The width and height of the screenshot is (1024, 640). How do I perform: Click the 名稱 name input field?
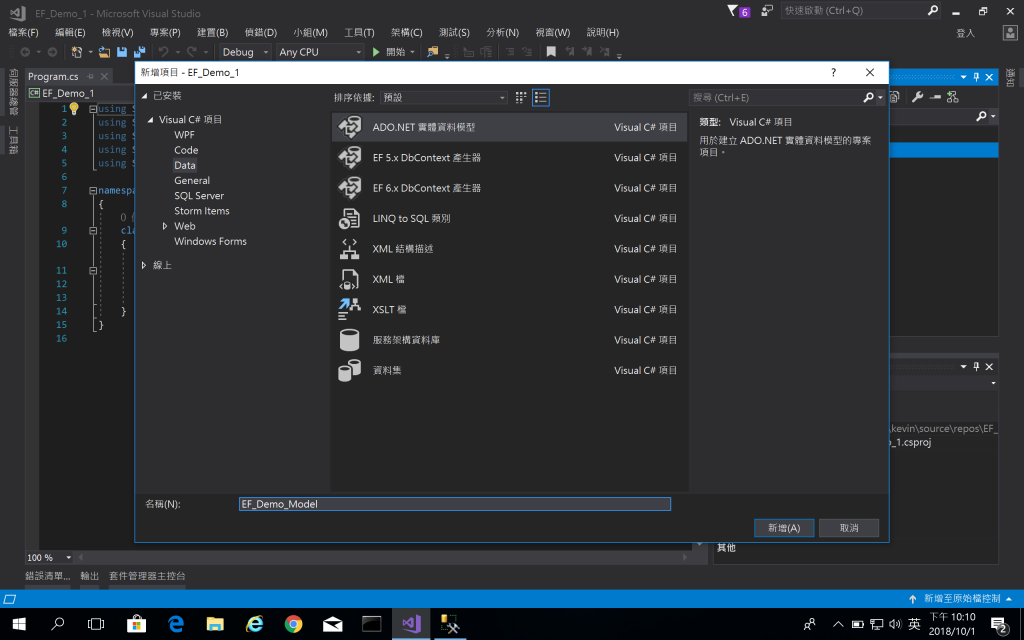click(x=455, y=504)
